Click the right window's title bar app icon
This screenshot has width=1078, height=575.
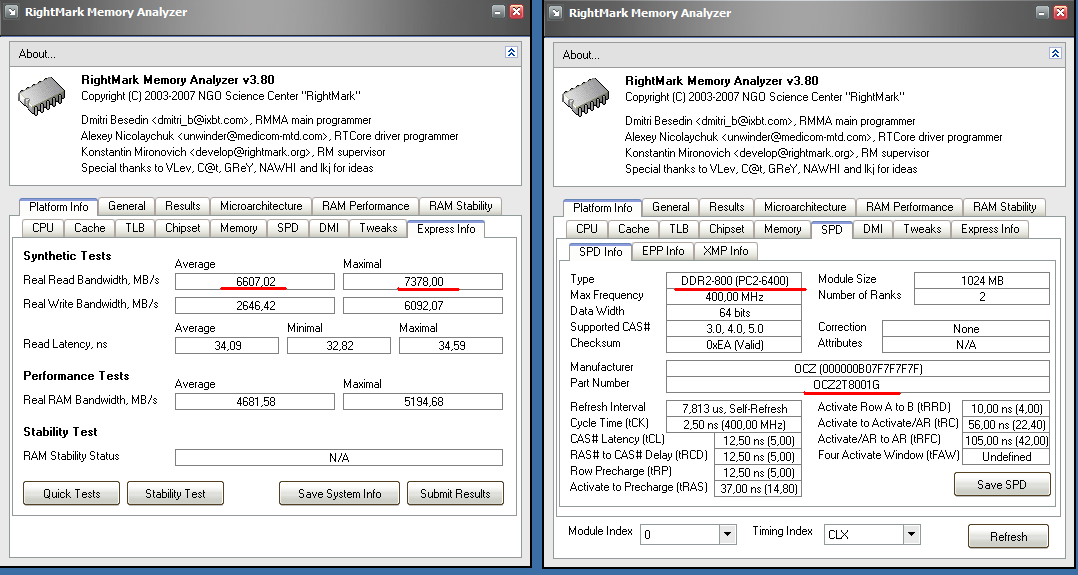point(556,13)
